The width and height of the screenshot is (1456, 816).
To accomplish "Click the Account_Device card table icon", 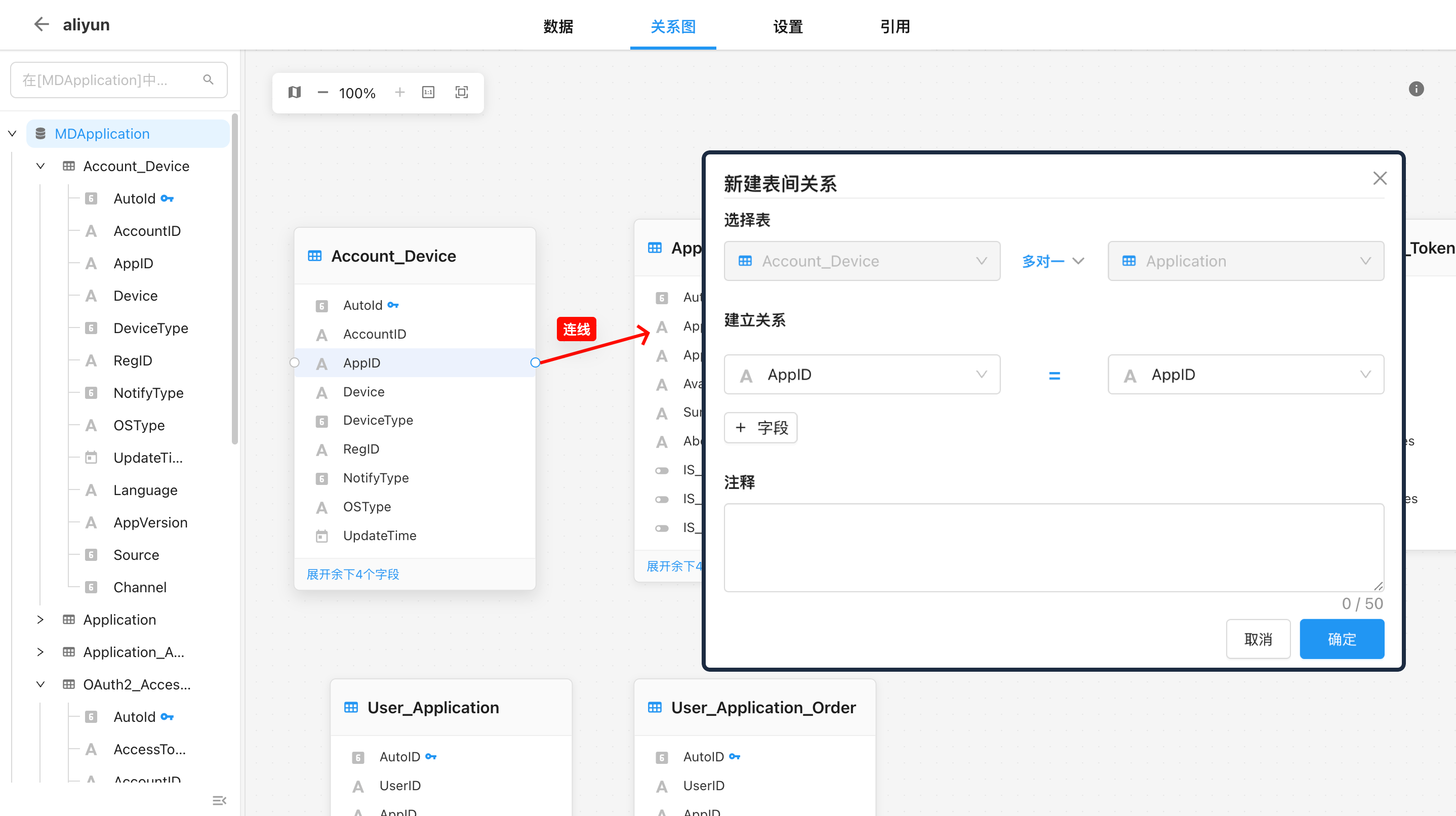I will (314, 256).
